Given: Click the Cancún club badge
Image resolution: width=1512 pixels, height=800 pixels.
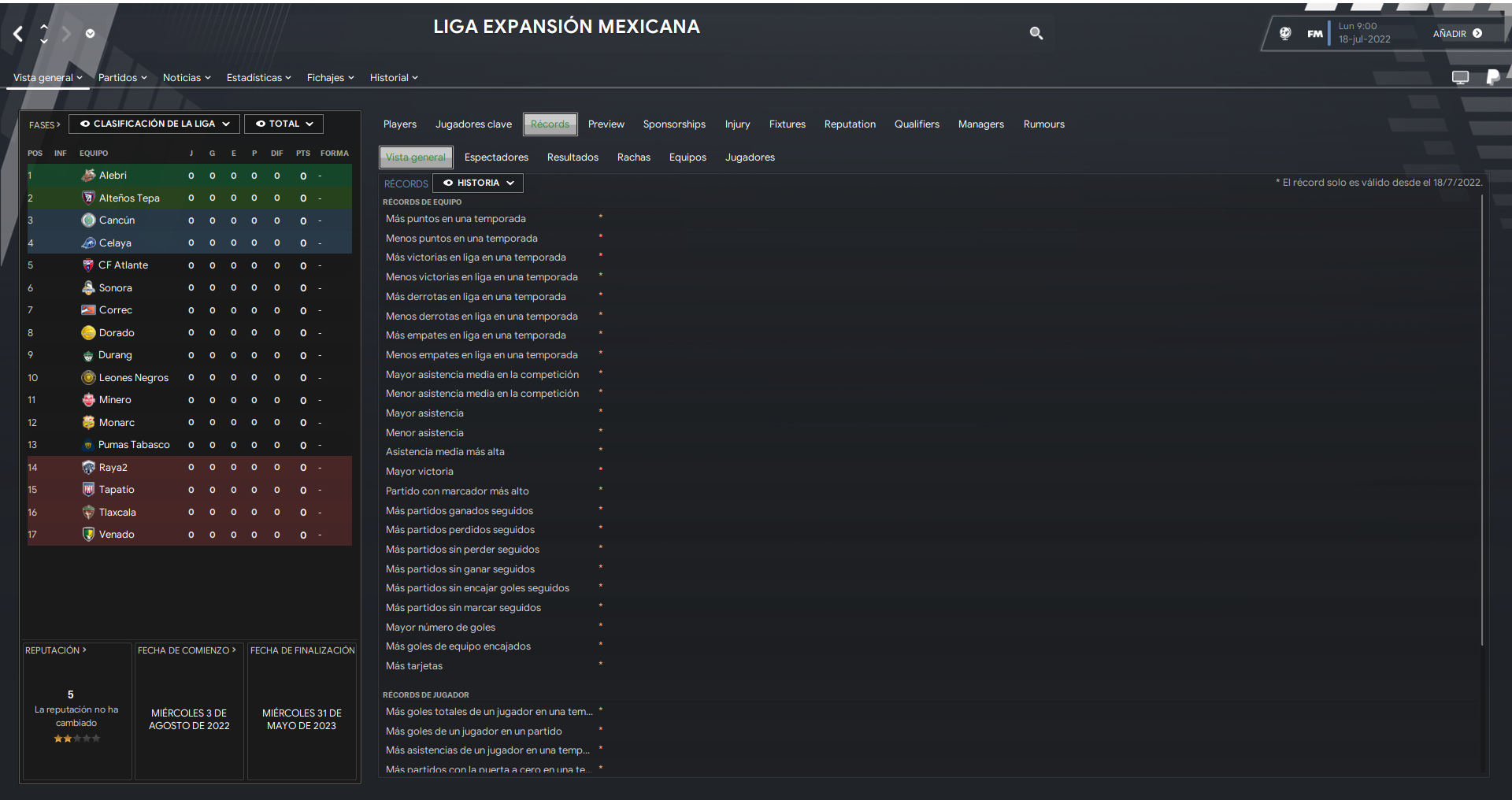Looking at the screenshot, I should (x=88, y=220).
